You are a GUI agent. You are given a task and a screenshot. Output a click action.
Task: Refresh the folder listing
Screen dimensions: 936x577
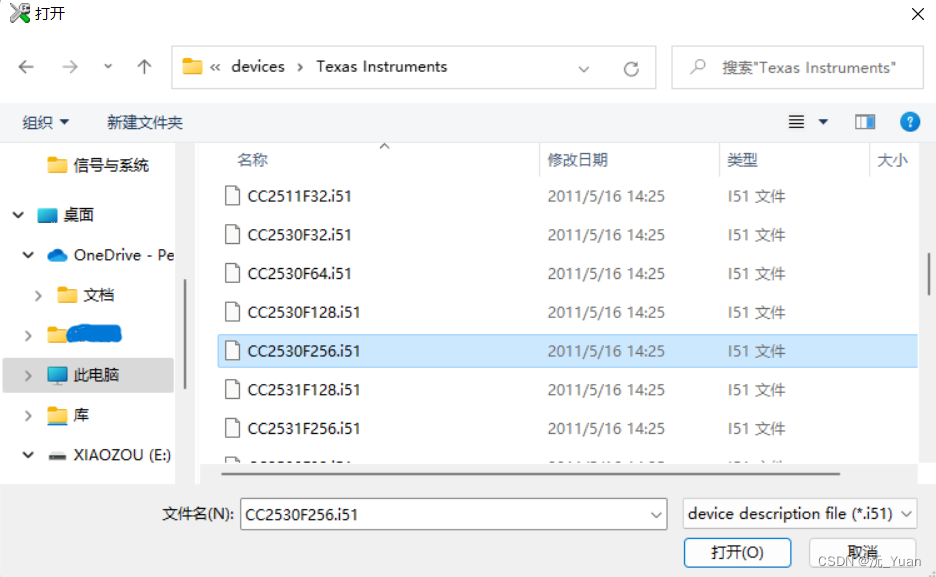point(631,67)
